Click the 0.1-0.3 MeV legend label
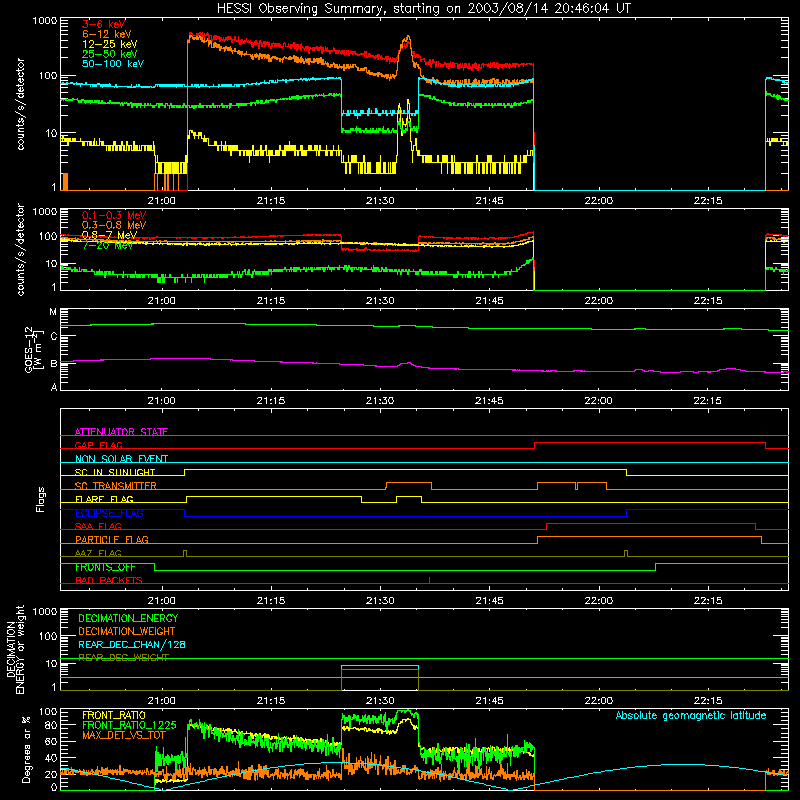 (x=114, y=215)
